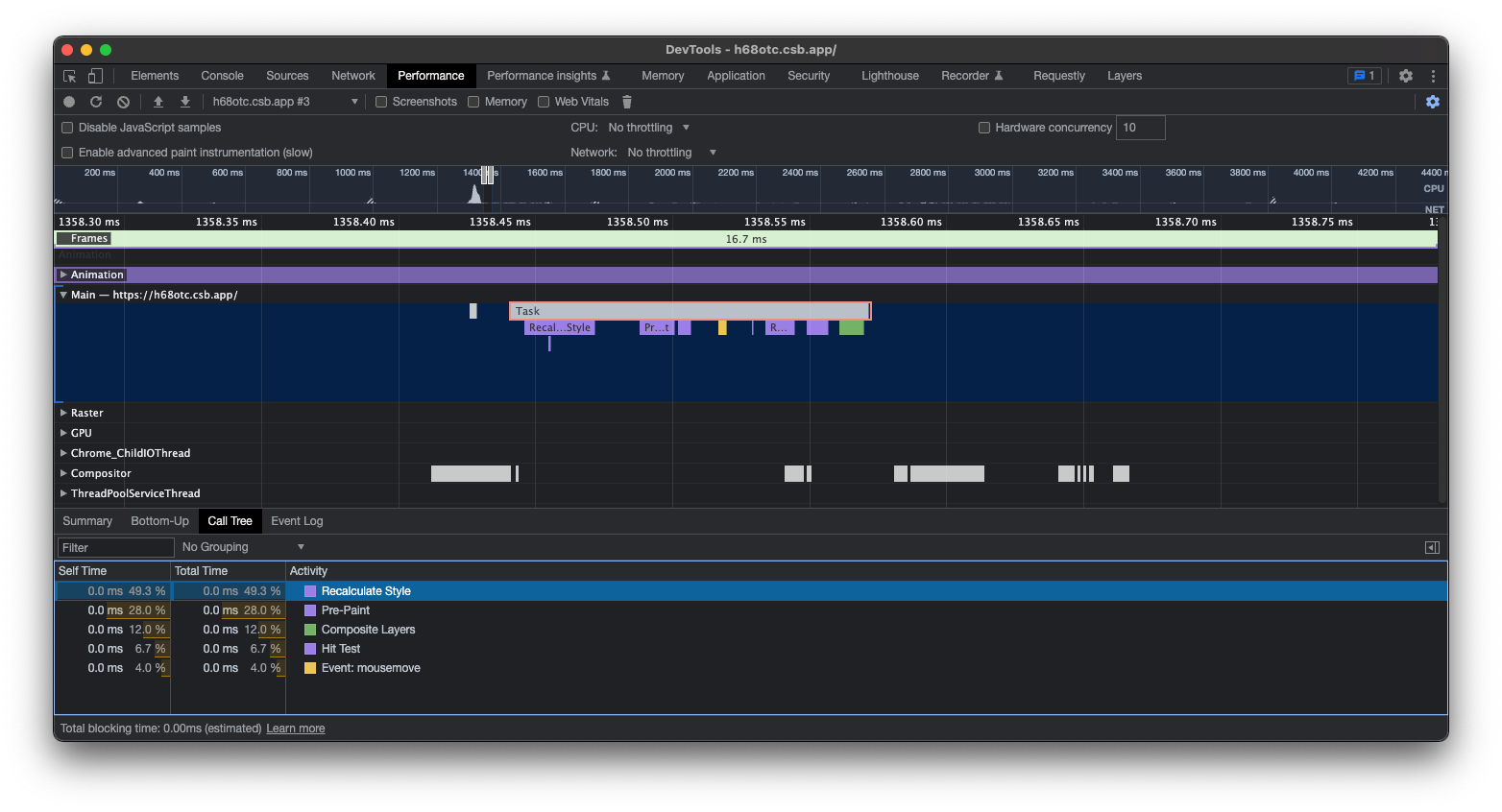Screen dimensions: 1502x812
Task: Click the Learn more link
Action: [x=295, y=728]
